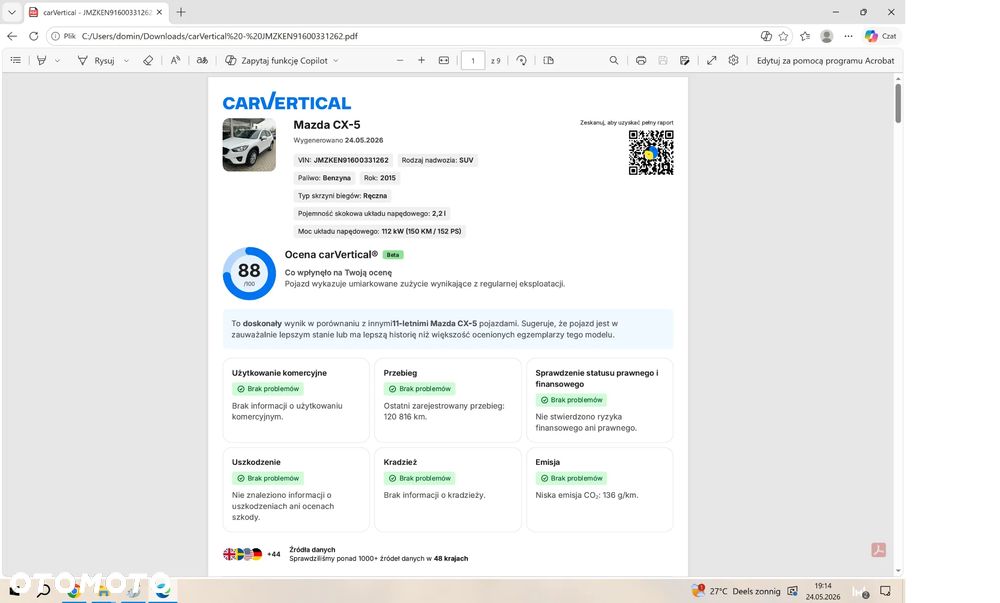Click Brak problemów badge under Kradzież

(420, 478)
